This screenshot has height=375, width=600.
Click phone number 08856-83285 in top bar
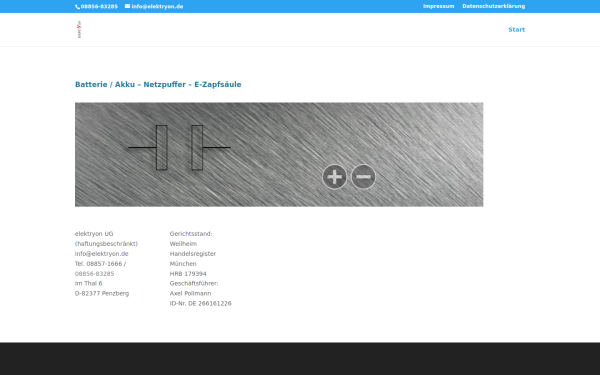pyautogui.click(x=99, y=7)
